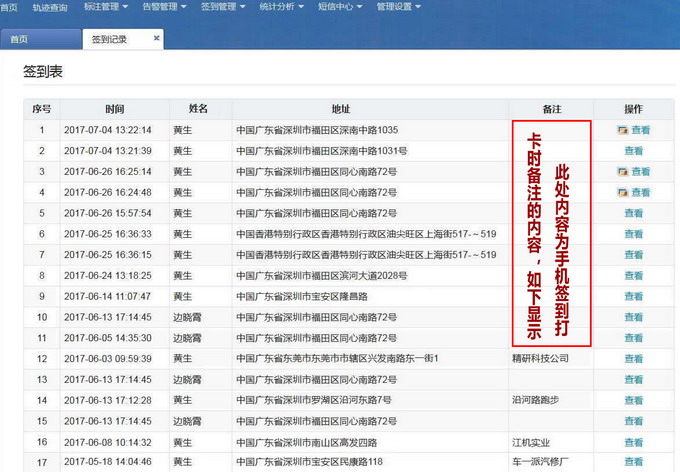Open 查看 for the 江机实业 row
The width and height of the screenshot is (680, 472).
(634, 442)
